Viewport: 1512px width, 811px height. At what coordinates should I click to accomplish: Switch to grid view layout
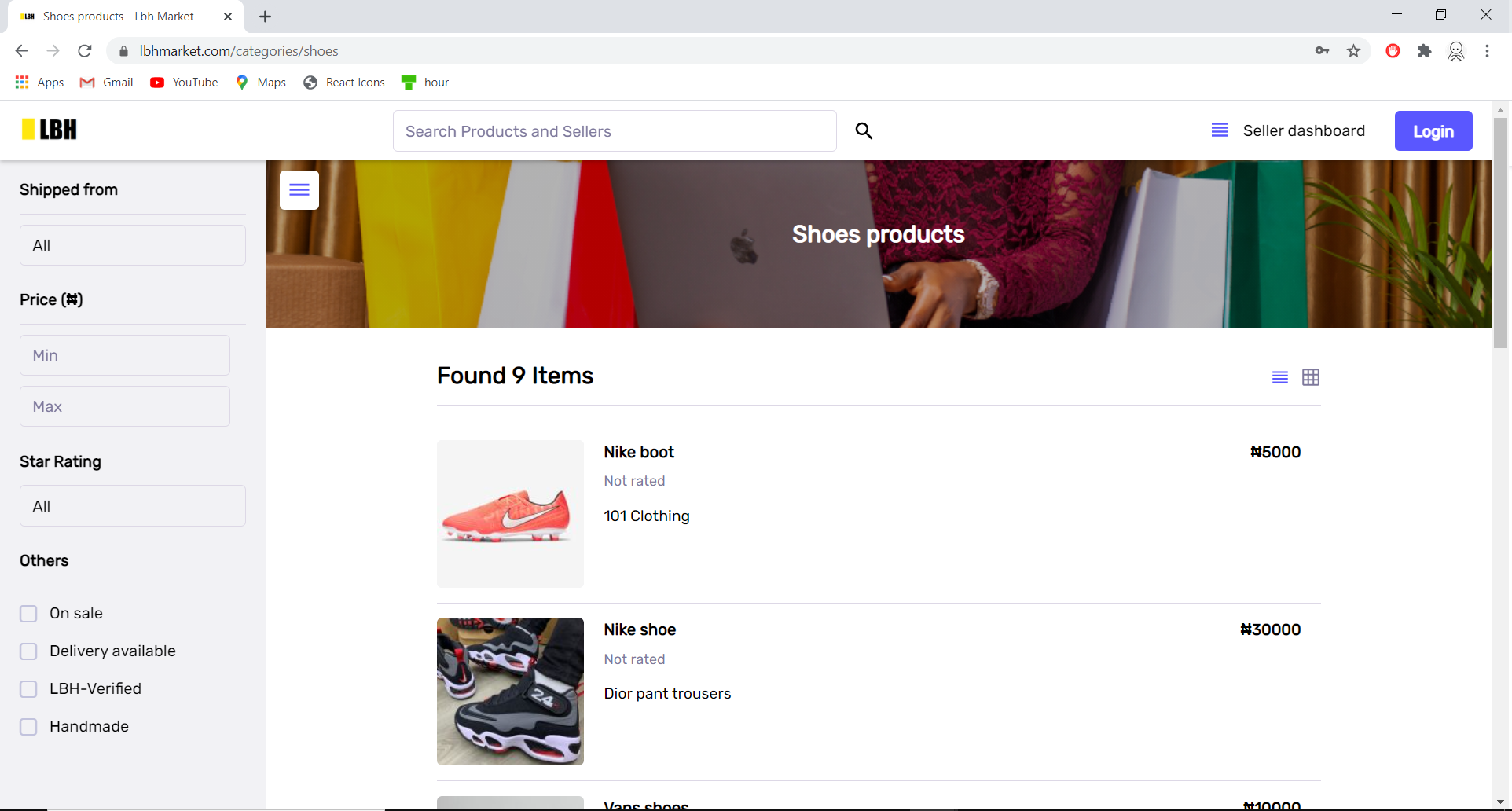point(1311,377)
